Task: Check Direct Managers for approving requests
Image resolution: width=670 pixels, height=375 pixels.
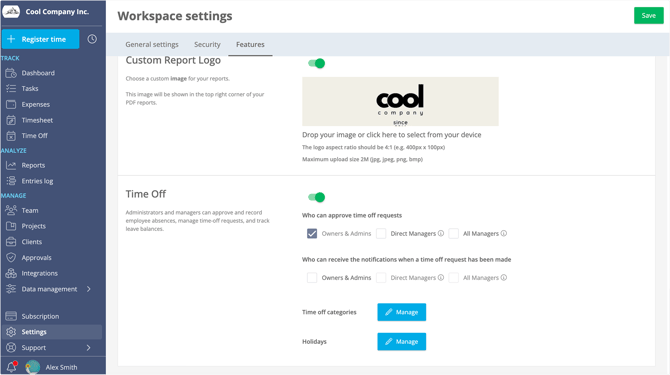Action: (381, 234)
